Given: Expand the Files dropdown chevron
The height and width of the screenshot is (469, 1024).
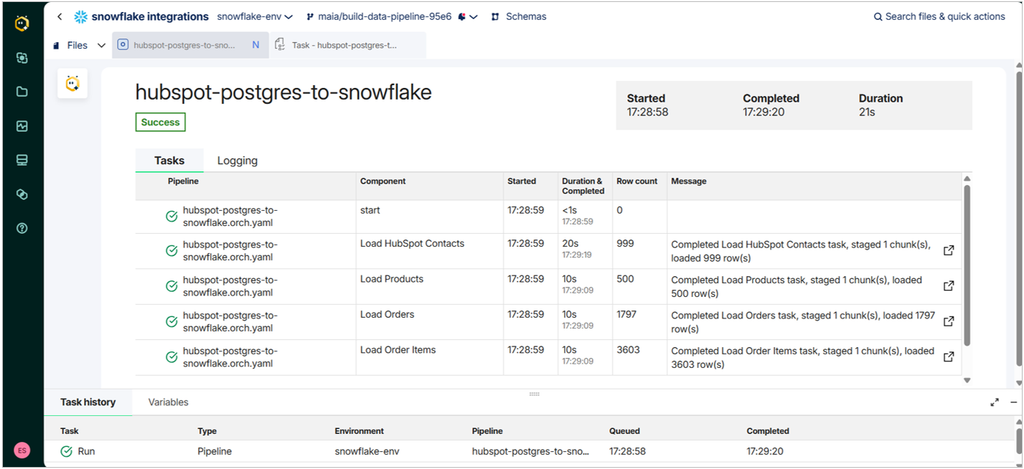Looking at the screenshot, I should 101,46.
